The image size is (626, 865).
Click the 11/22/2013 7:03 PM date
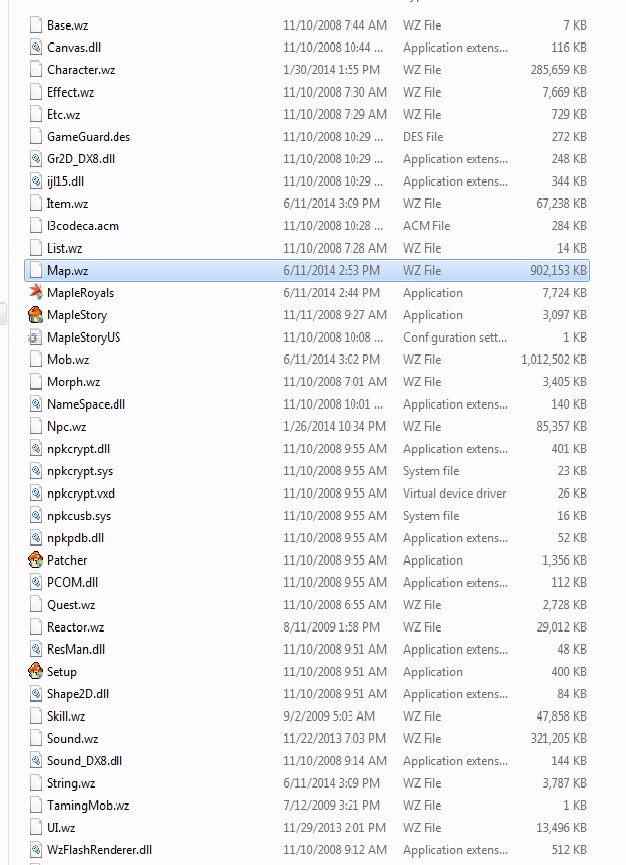(x=334, y=738)
